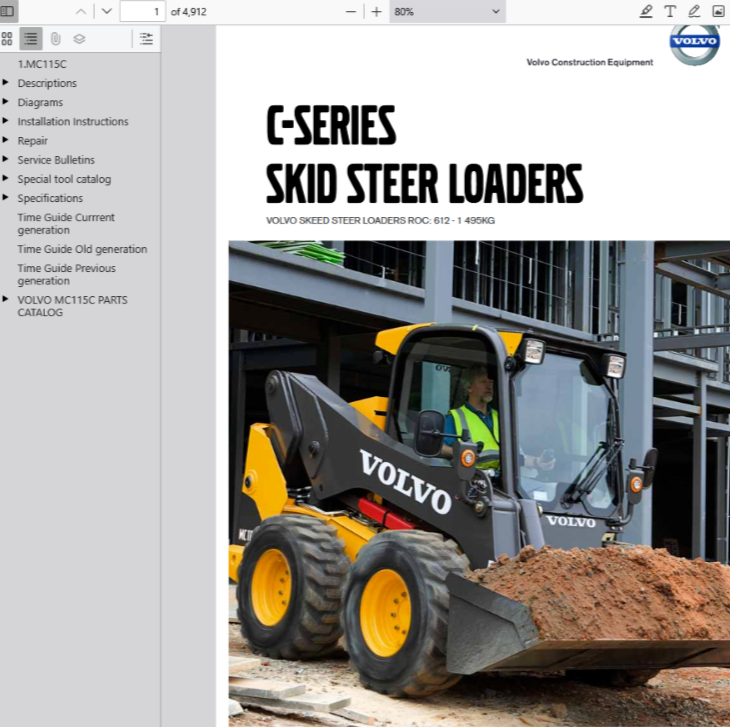Go to next page arrow

point(107,12)
